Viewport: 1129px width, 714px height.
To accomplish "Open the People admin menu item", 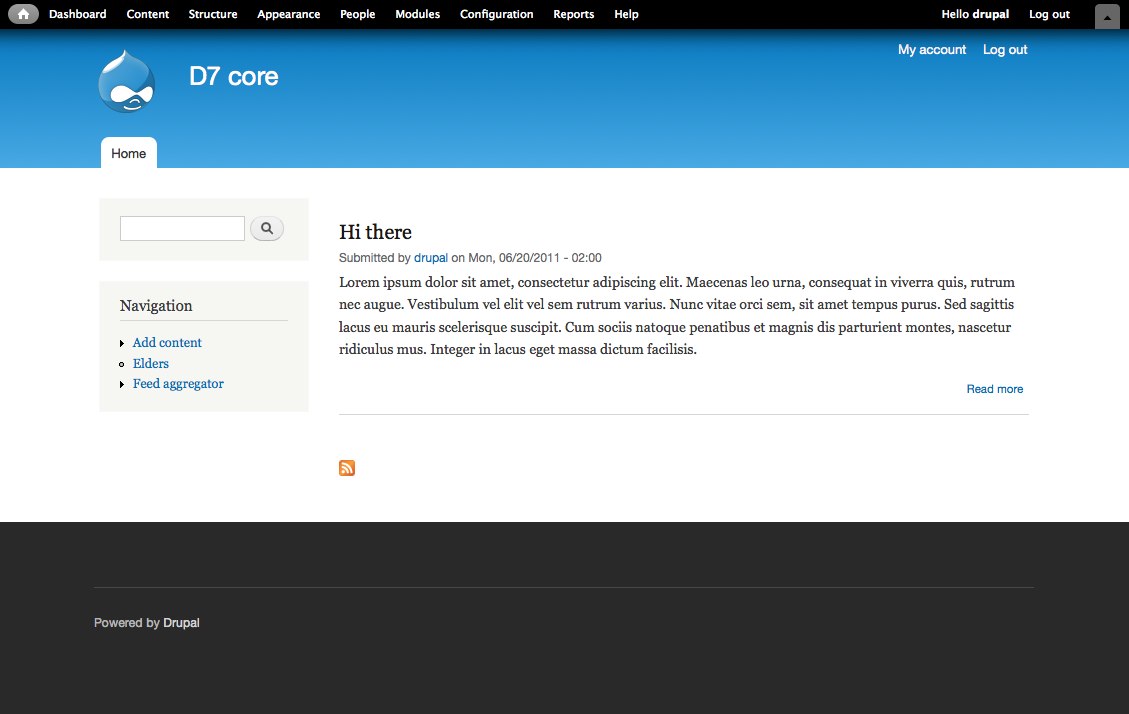I will (358, 14).
